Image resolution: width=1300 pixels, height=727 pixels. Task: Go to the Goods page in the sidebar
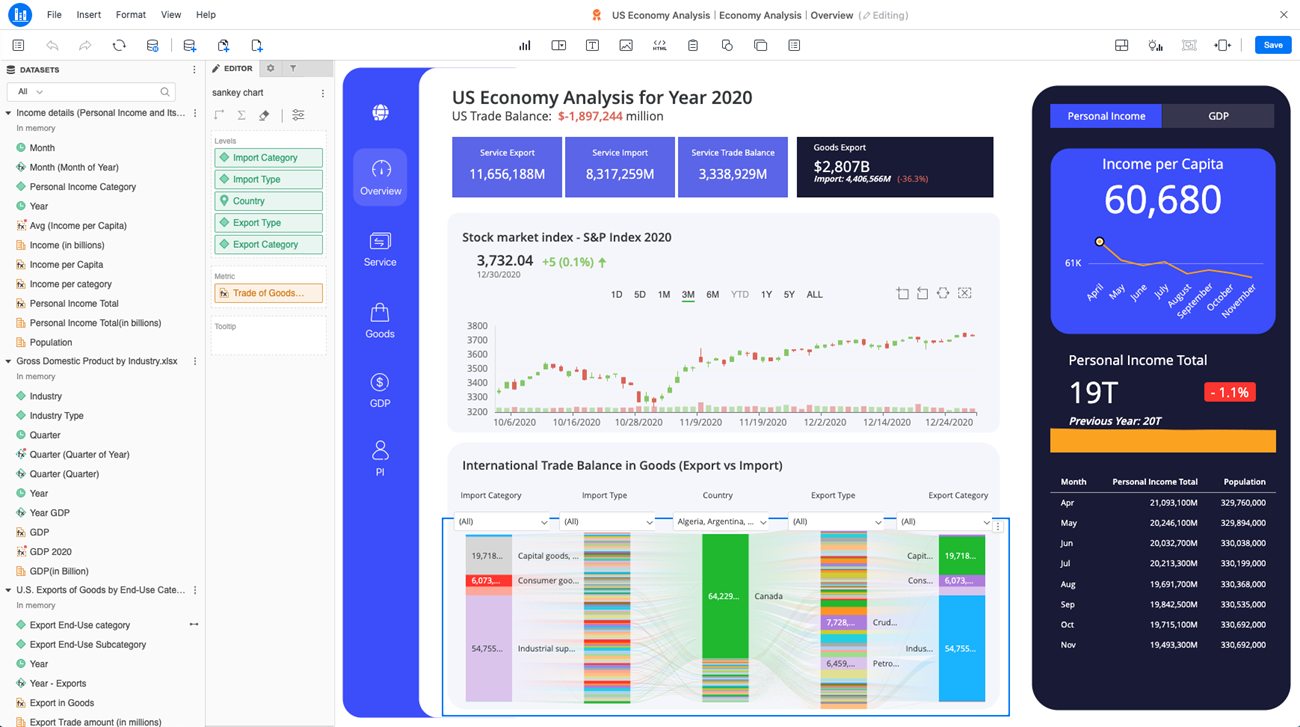click(380, 321)
